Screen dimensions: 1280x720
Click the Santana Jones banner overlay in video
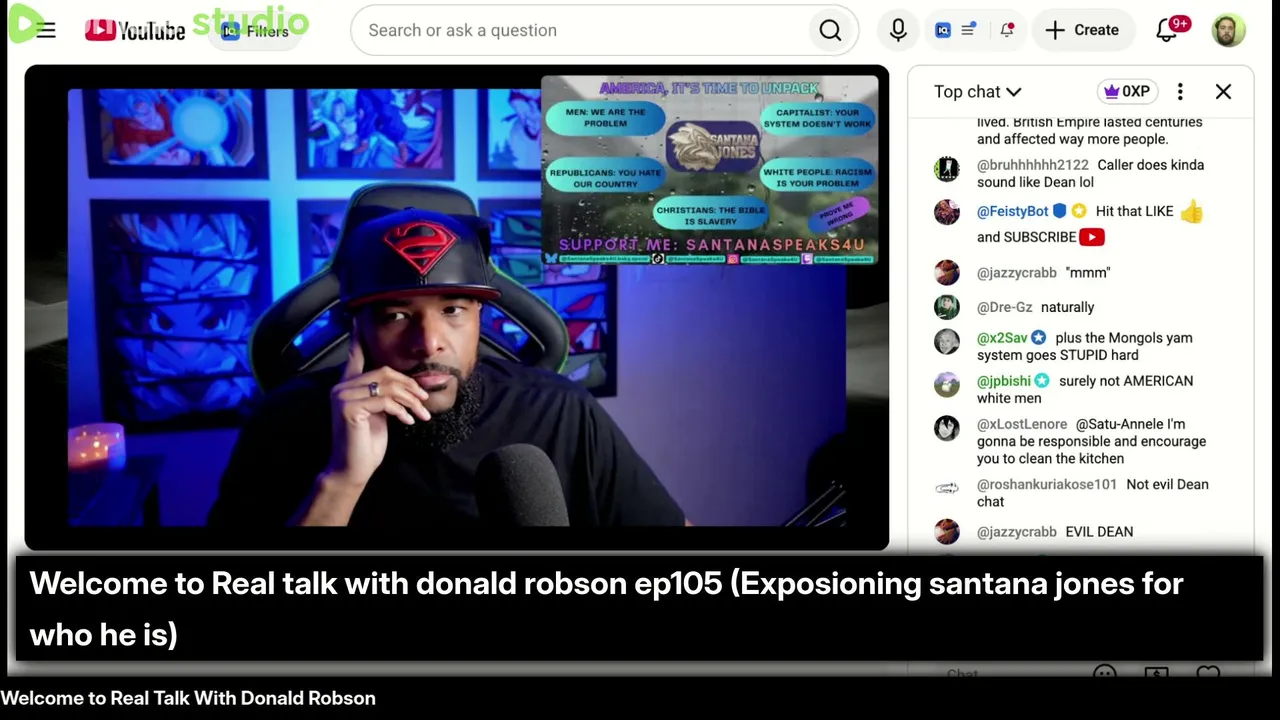coord(710,170)
